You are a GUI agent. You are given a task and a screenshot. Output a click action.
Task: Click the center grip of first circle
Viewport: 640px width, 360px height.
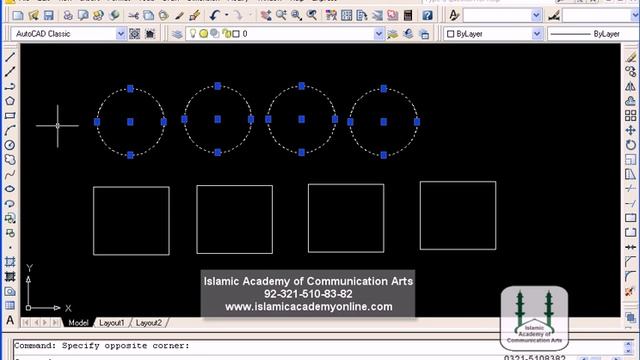(x=130, y=122)
